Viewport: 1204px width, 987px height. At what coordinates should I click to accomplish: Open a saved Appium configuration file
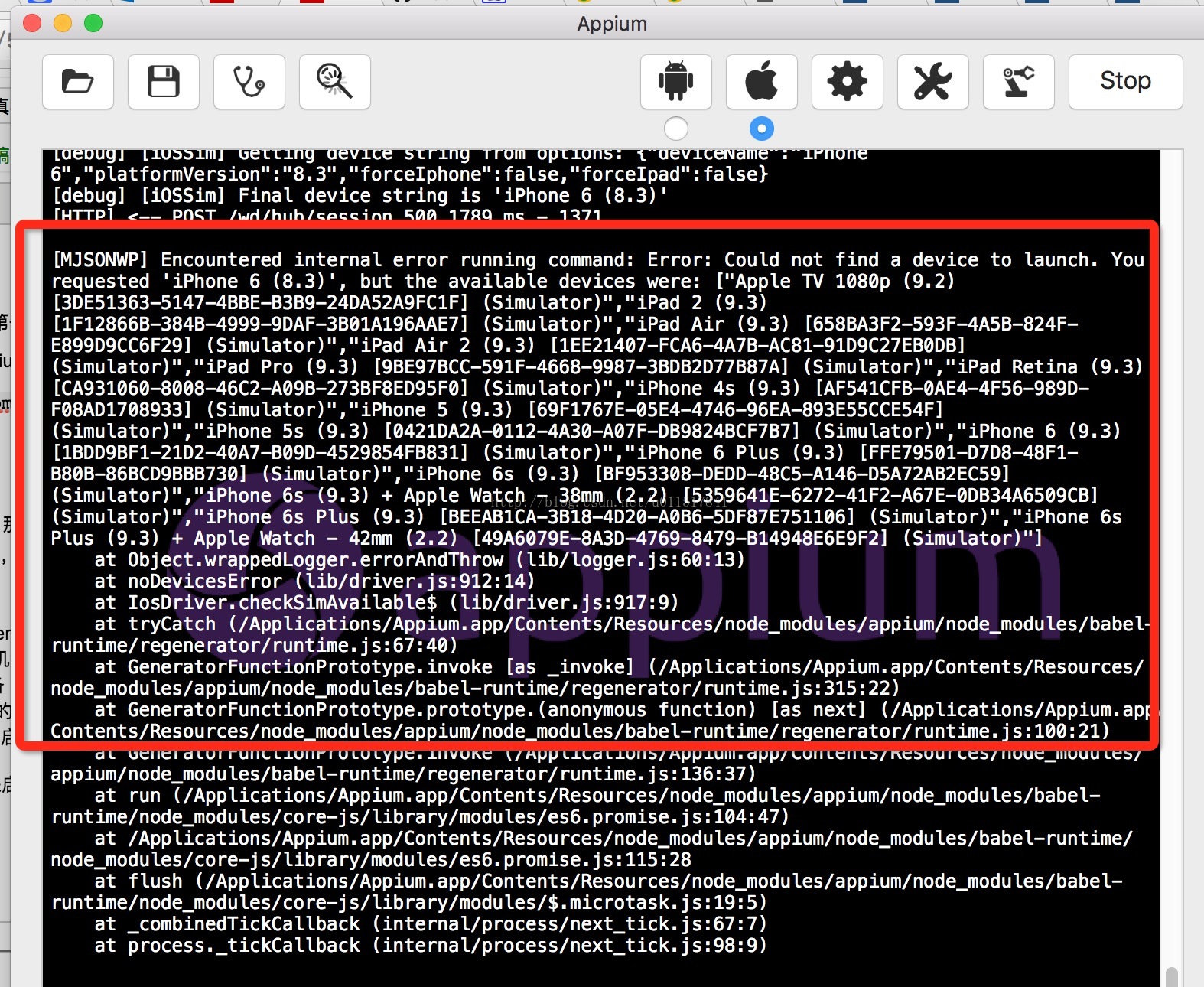coord(78,81)
